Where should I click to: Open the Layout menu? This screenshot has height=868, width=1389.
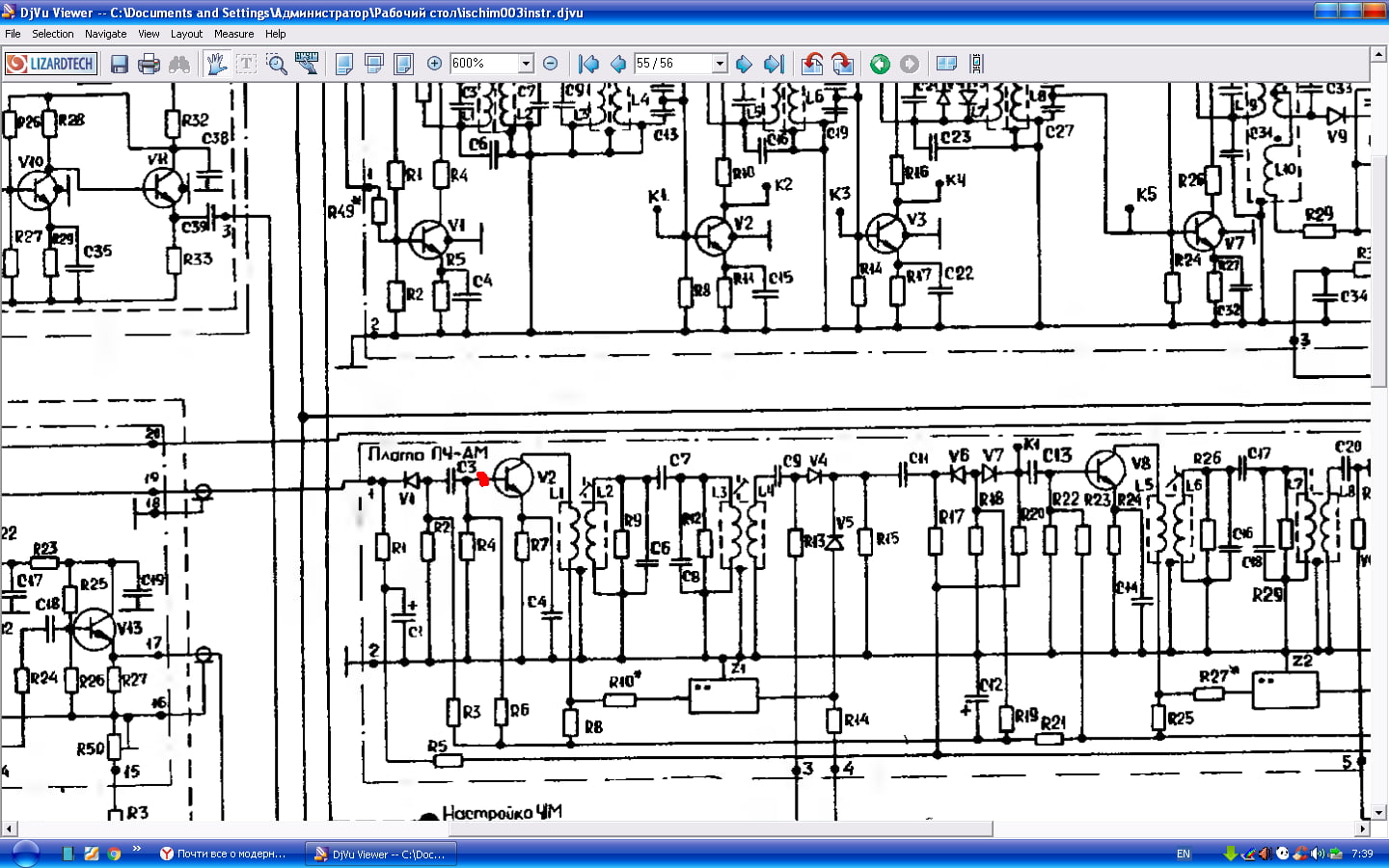coord(186,34)
